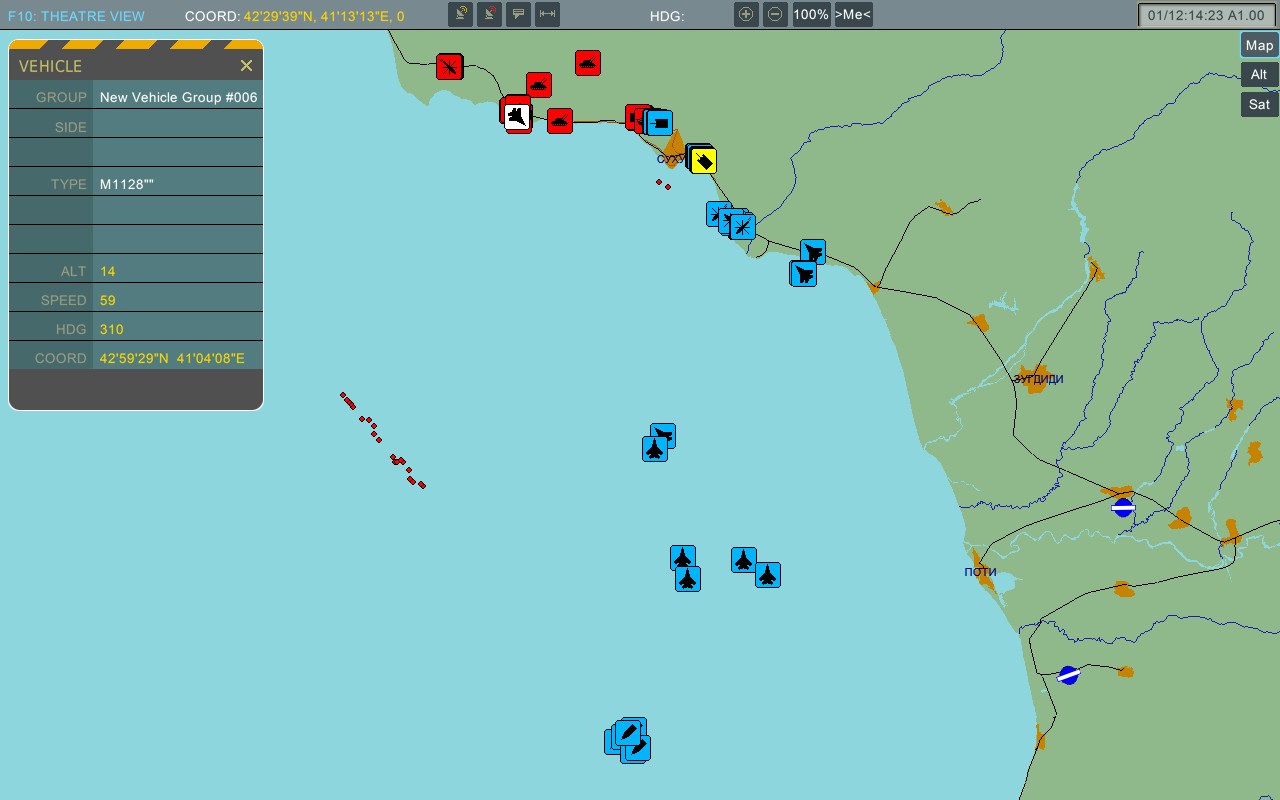Click the TYPE value M1128

click(127, 184)
